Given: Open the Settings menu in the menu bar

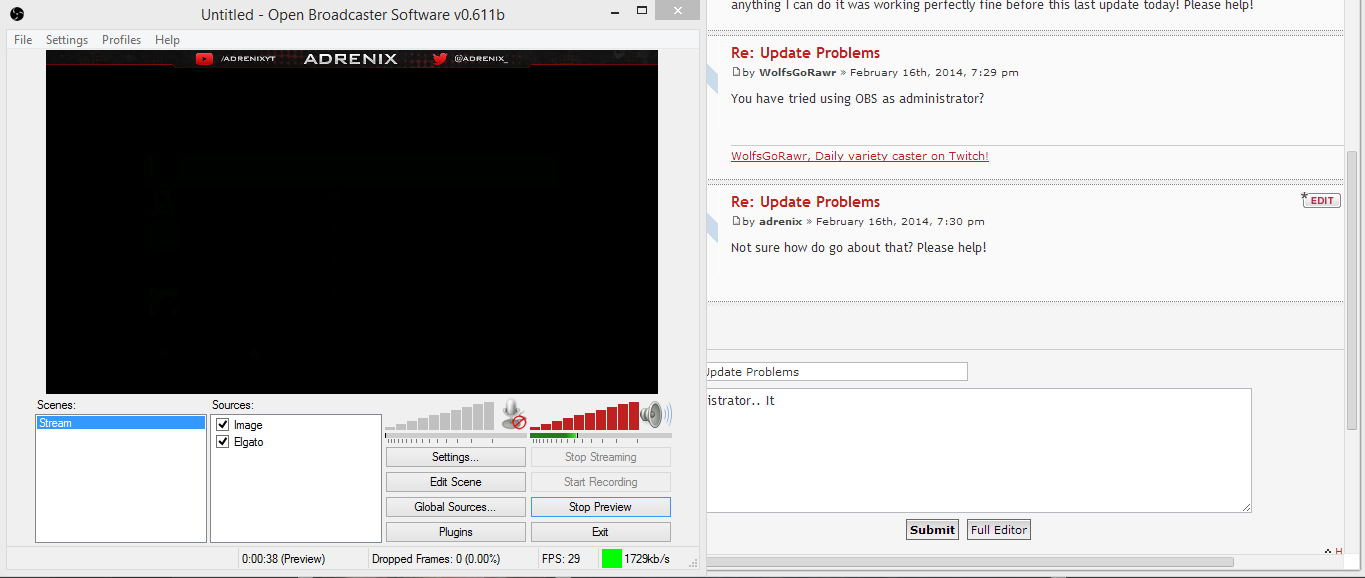Looking at the screenshot, I should [x=67, y=40].
